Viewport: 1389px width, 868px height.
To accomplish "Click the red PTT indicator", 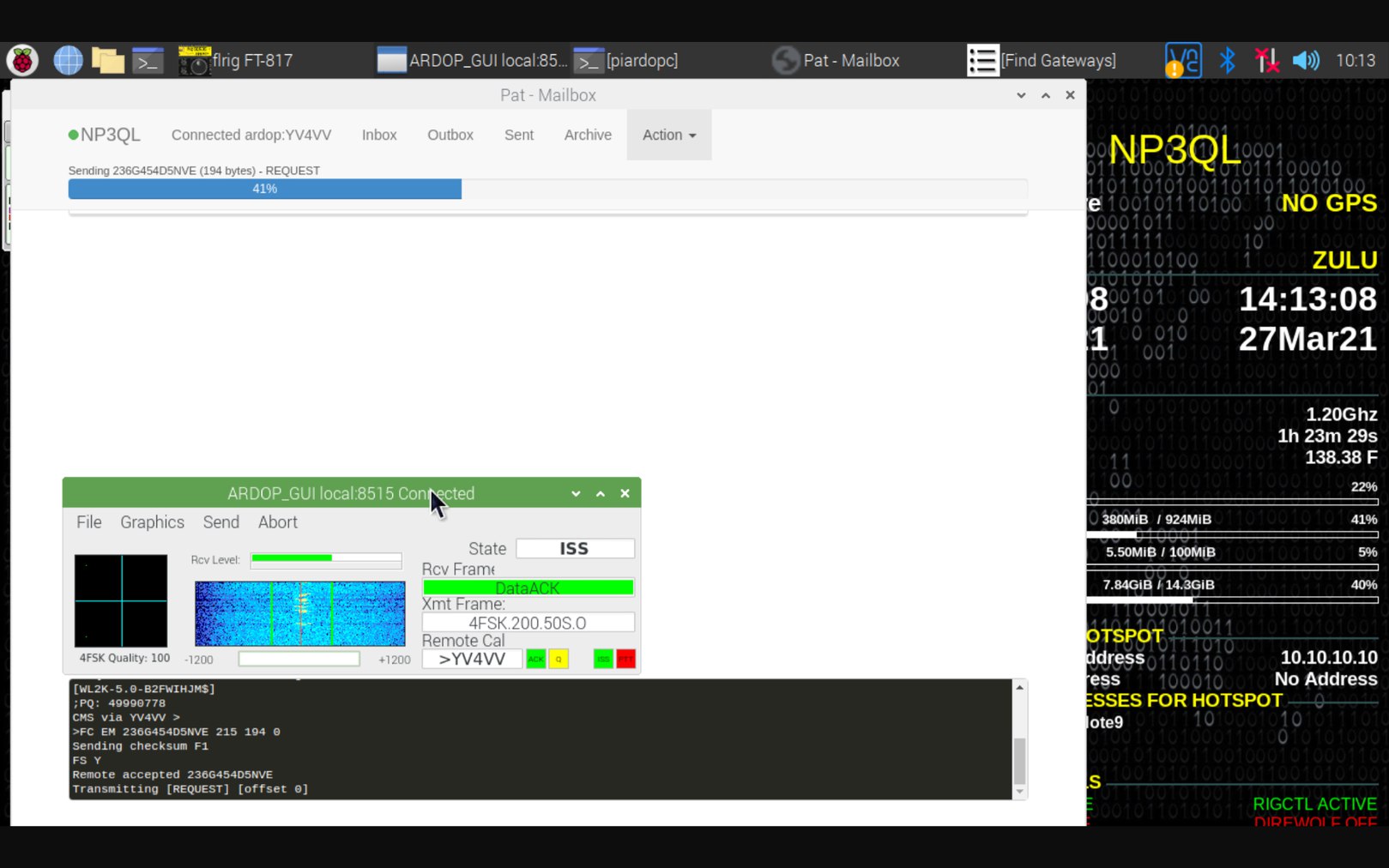I will coord(625,659).
